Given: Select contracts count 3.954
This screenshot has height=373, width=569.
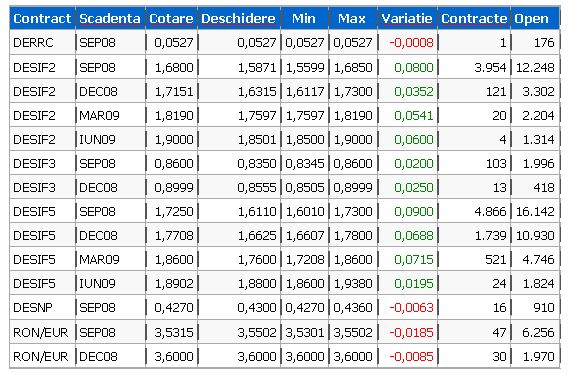Looking at the screenshot, I should pos(490,67).
